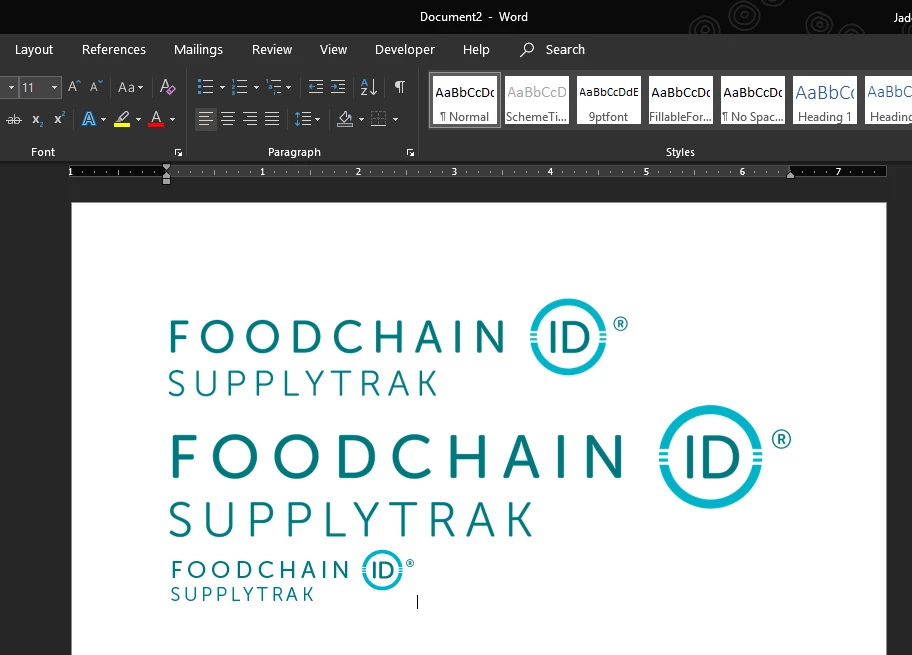Clear all formatting with the eraser A icon

tap(168, 87)
